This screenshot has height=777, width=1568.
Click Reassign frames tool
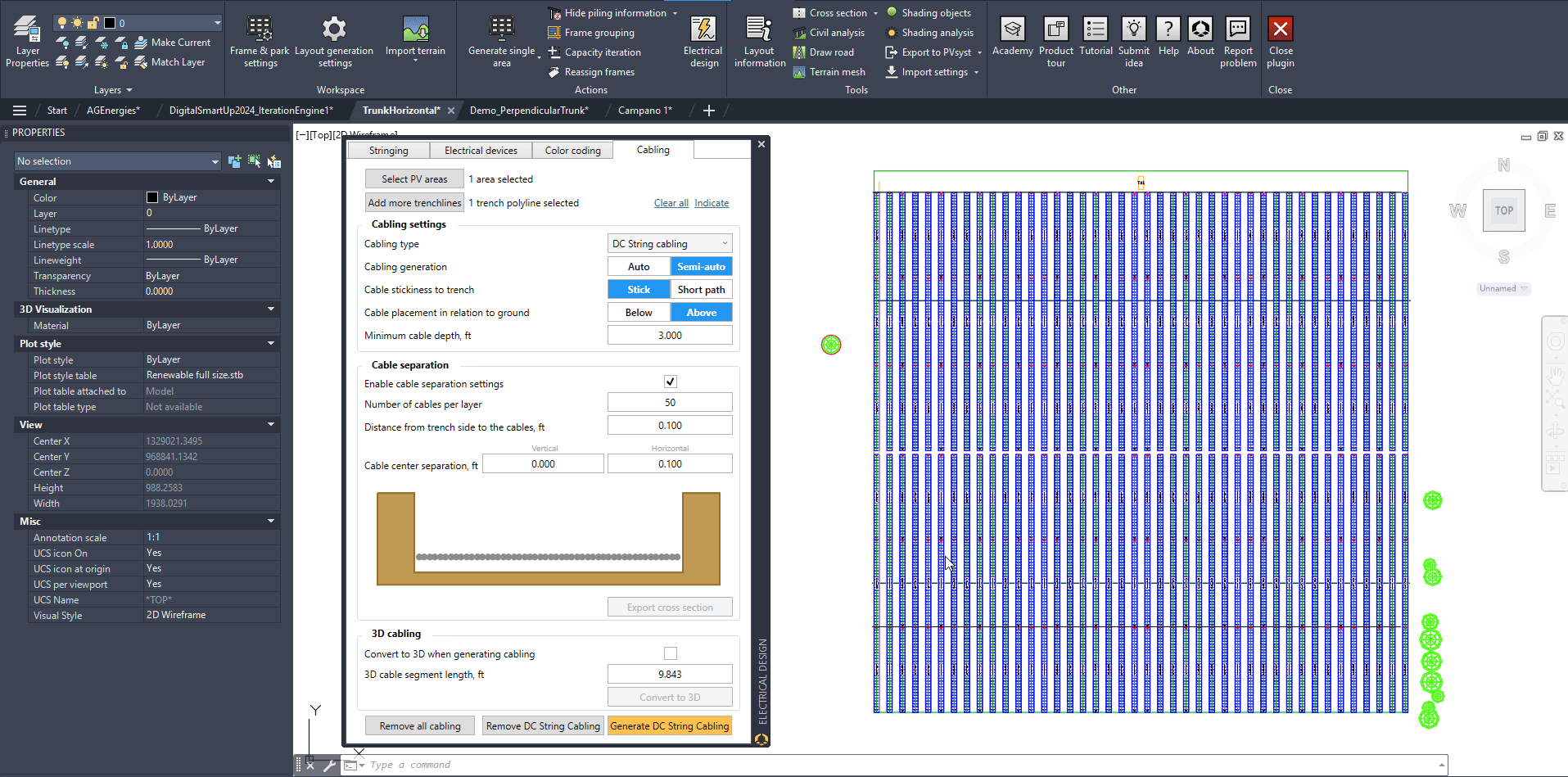(591, 72)
